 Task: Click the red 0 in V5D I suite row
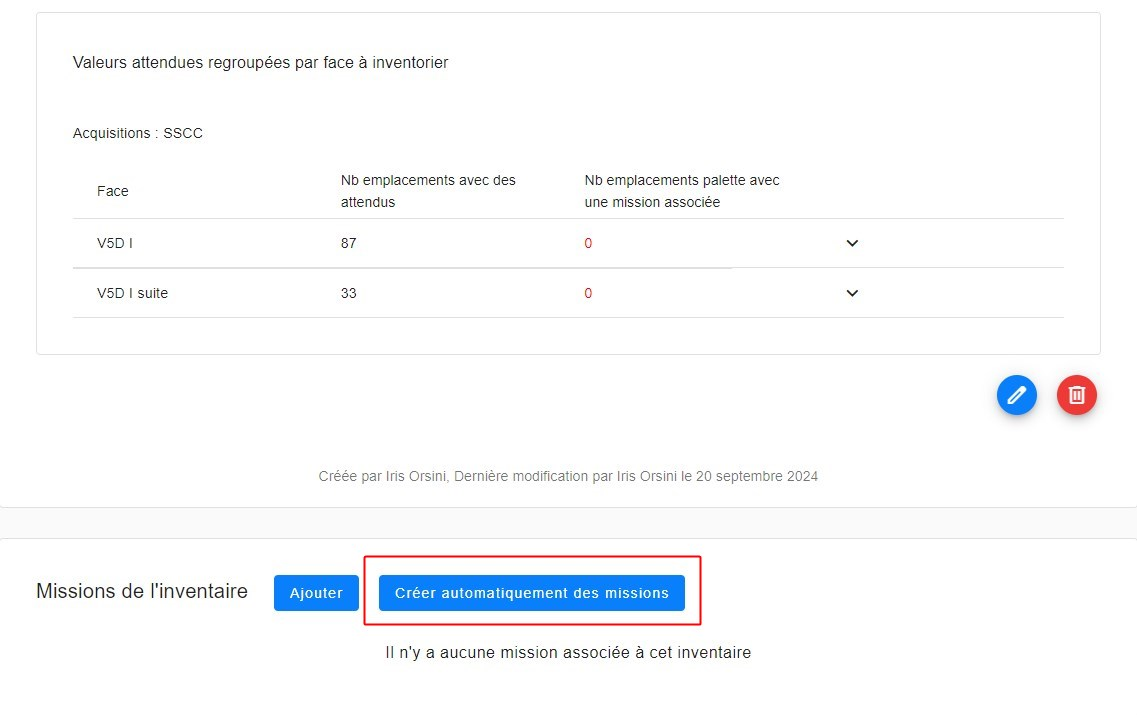pyautogui.click(x=588, y=293)
